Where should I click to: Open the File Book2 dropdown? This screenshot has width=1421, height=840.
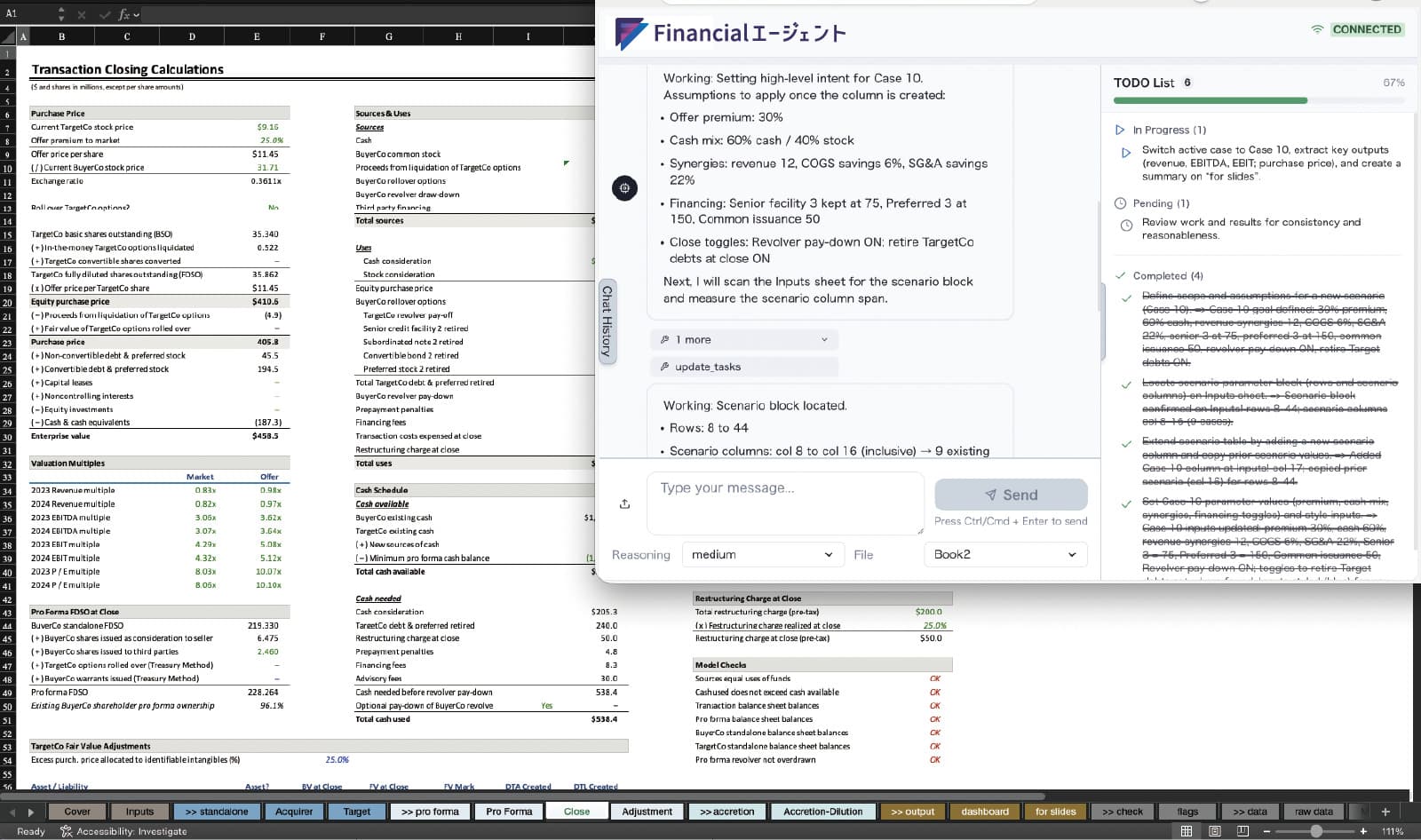1005,554
